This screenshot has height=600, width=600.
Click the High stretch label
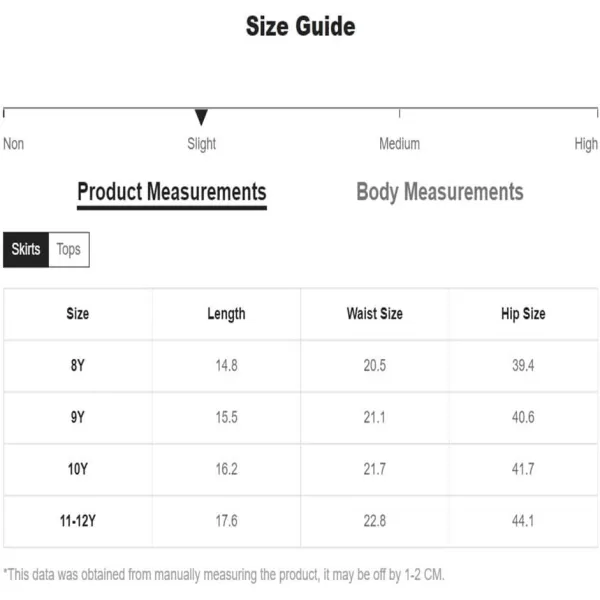click(x=586, y=144)
